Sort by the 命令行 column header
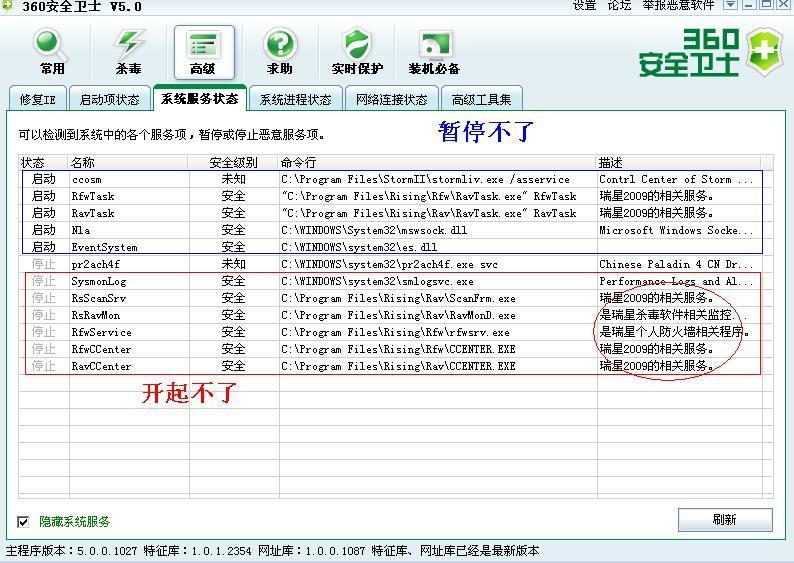 coord(437,163)
